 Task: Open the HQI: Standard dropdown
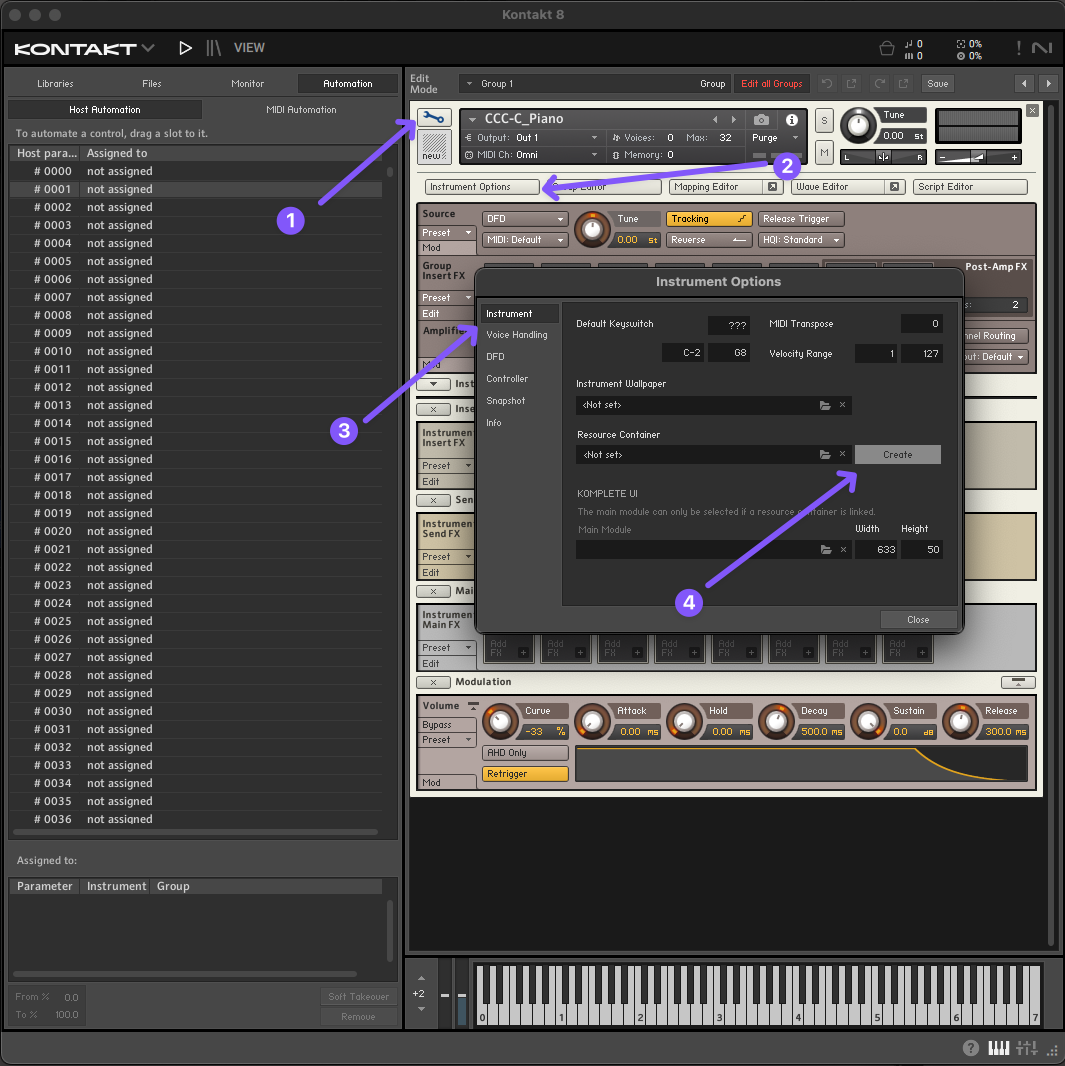(x=800, y=240)
